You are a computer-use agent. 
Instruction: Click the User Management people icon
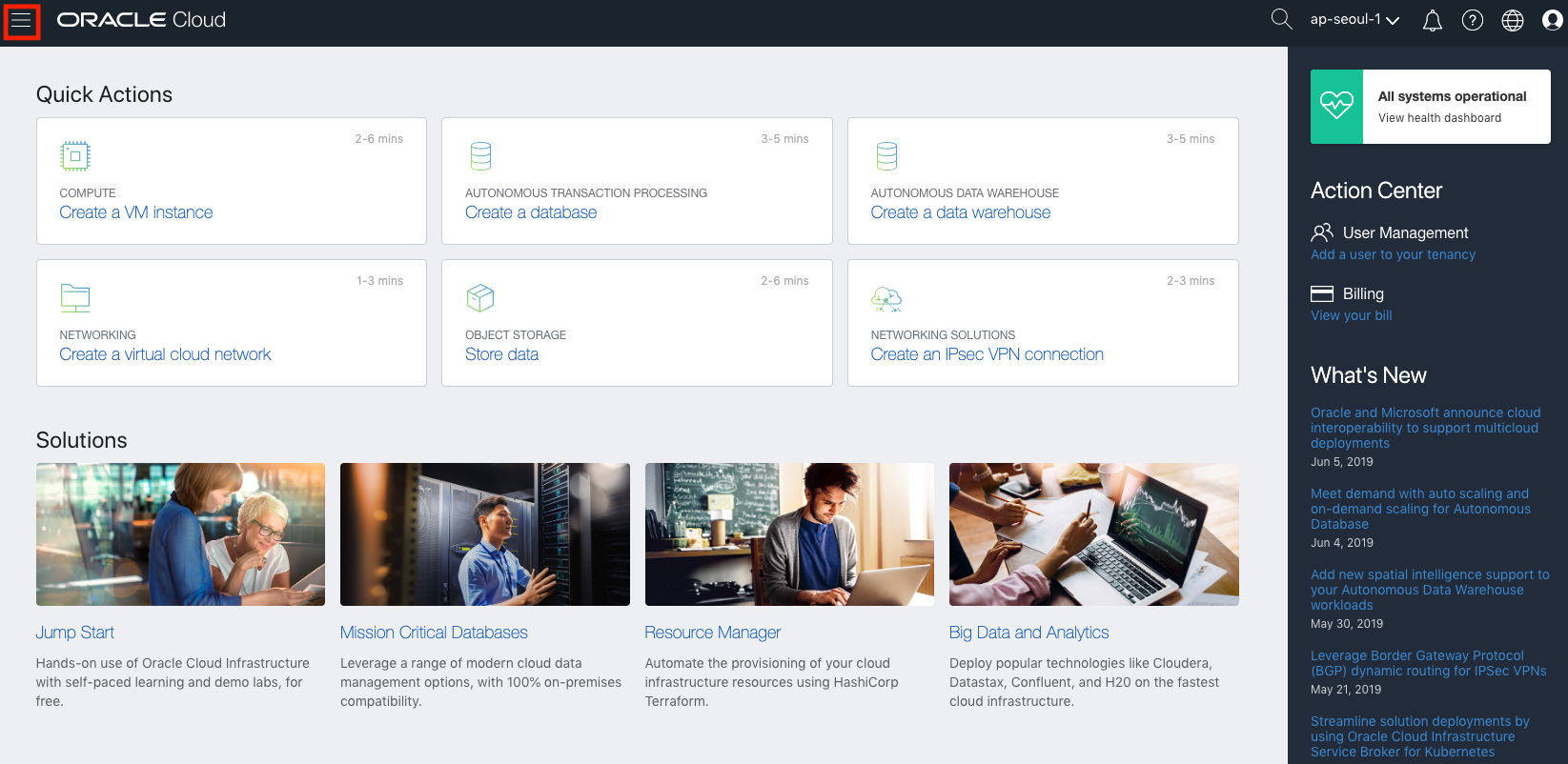click(1322, 232)
